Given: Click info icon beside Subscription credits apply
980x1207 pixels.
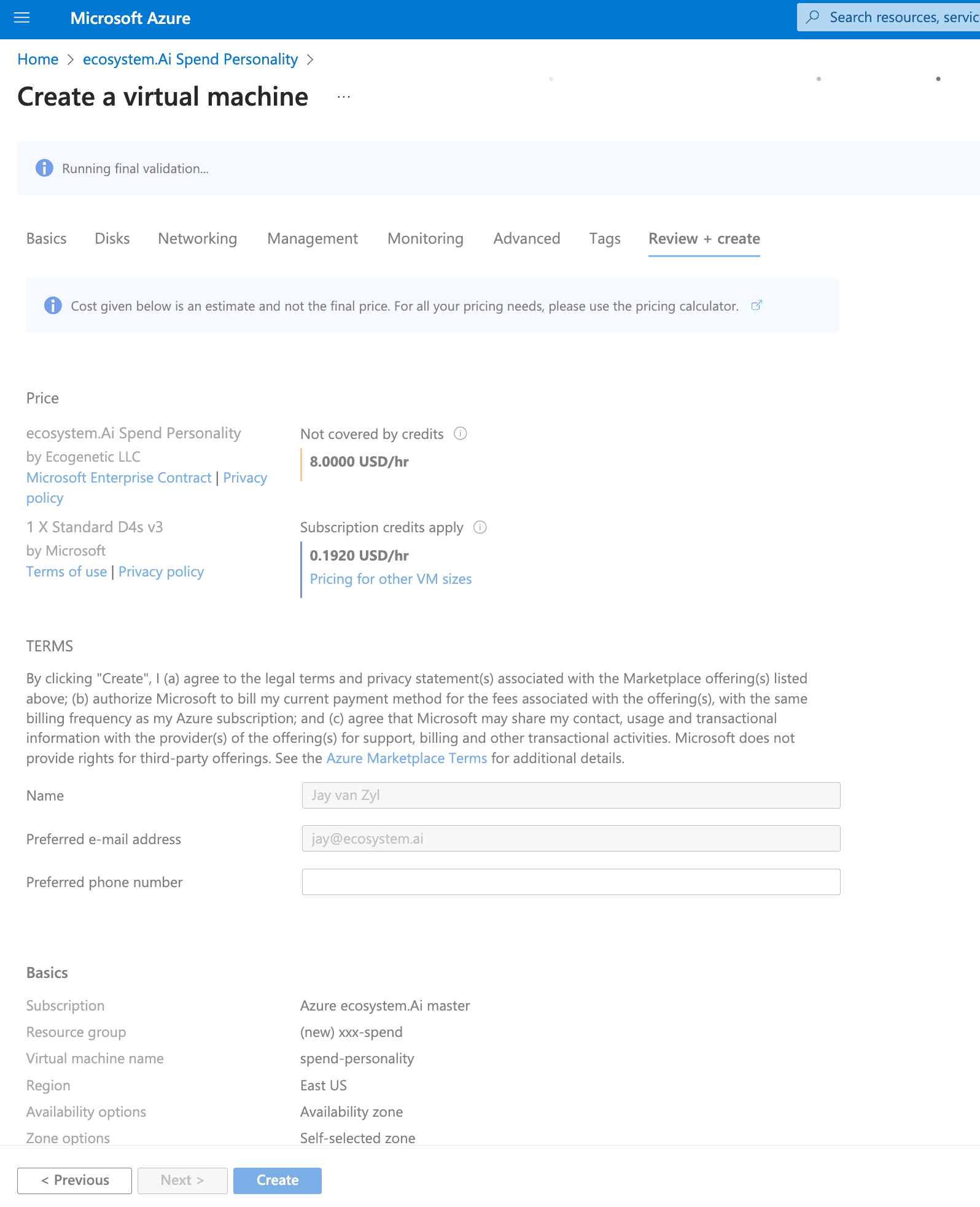Looking at the screenshot, I should click(x=480, y=527).
